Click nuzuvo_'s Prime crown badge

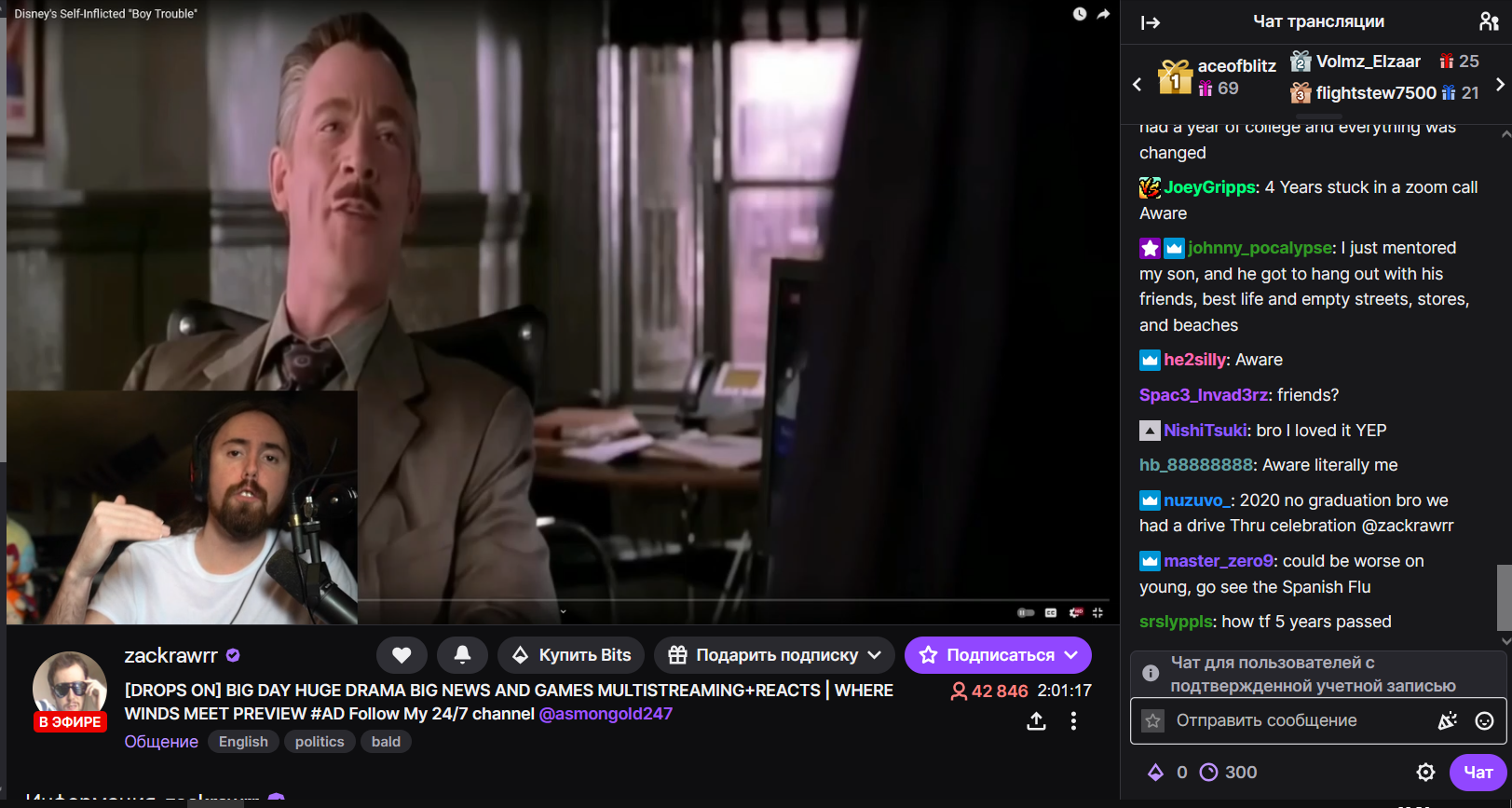pos(1150,500)
